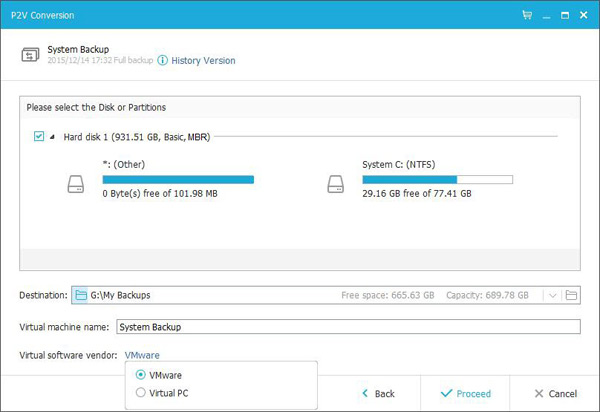Click '29.16 GB free of 77.41 GB' text
Viewport: 600px width, 412px height.
pyautogui.click(x=417, y=194)
